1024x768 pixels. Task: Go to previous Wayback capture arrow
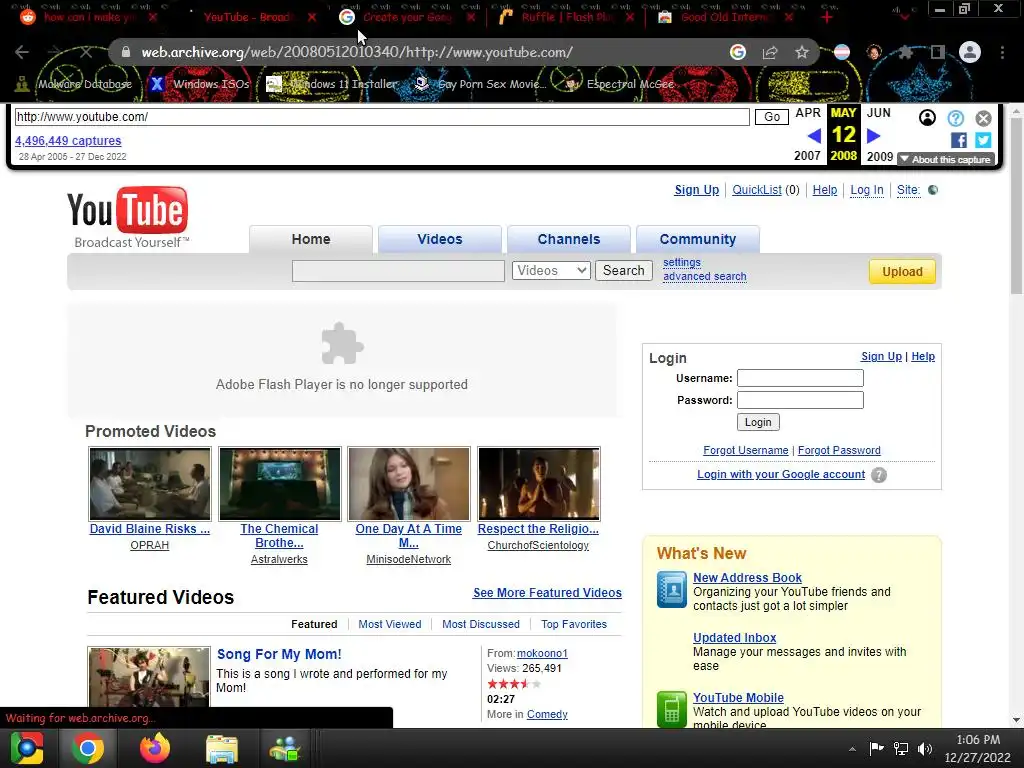click(x=814, y=136)
